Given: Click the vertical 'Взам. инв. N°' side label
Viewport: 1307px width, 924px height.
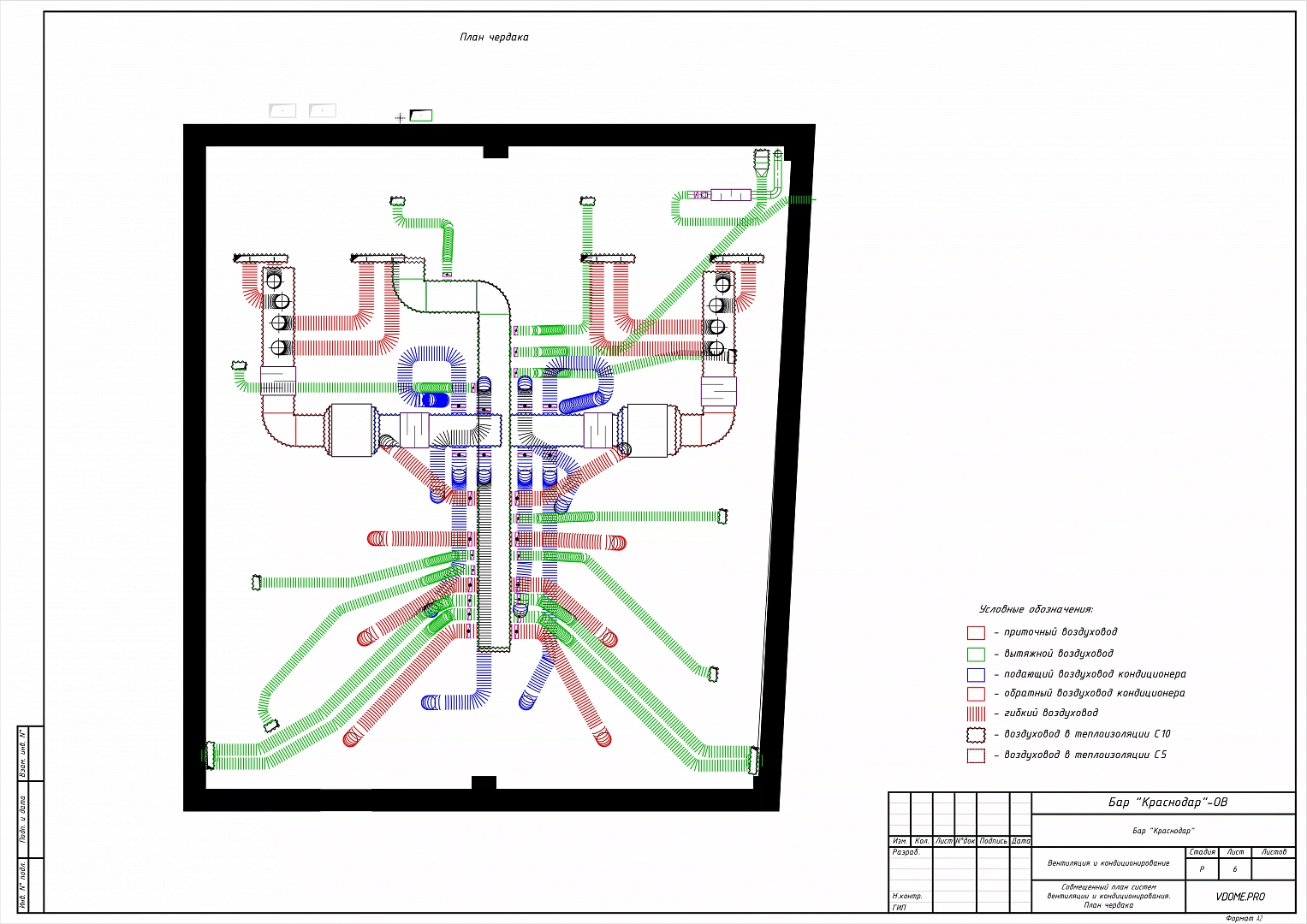Looking at the screenshot, I should 23,753.
